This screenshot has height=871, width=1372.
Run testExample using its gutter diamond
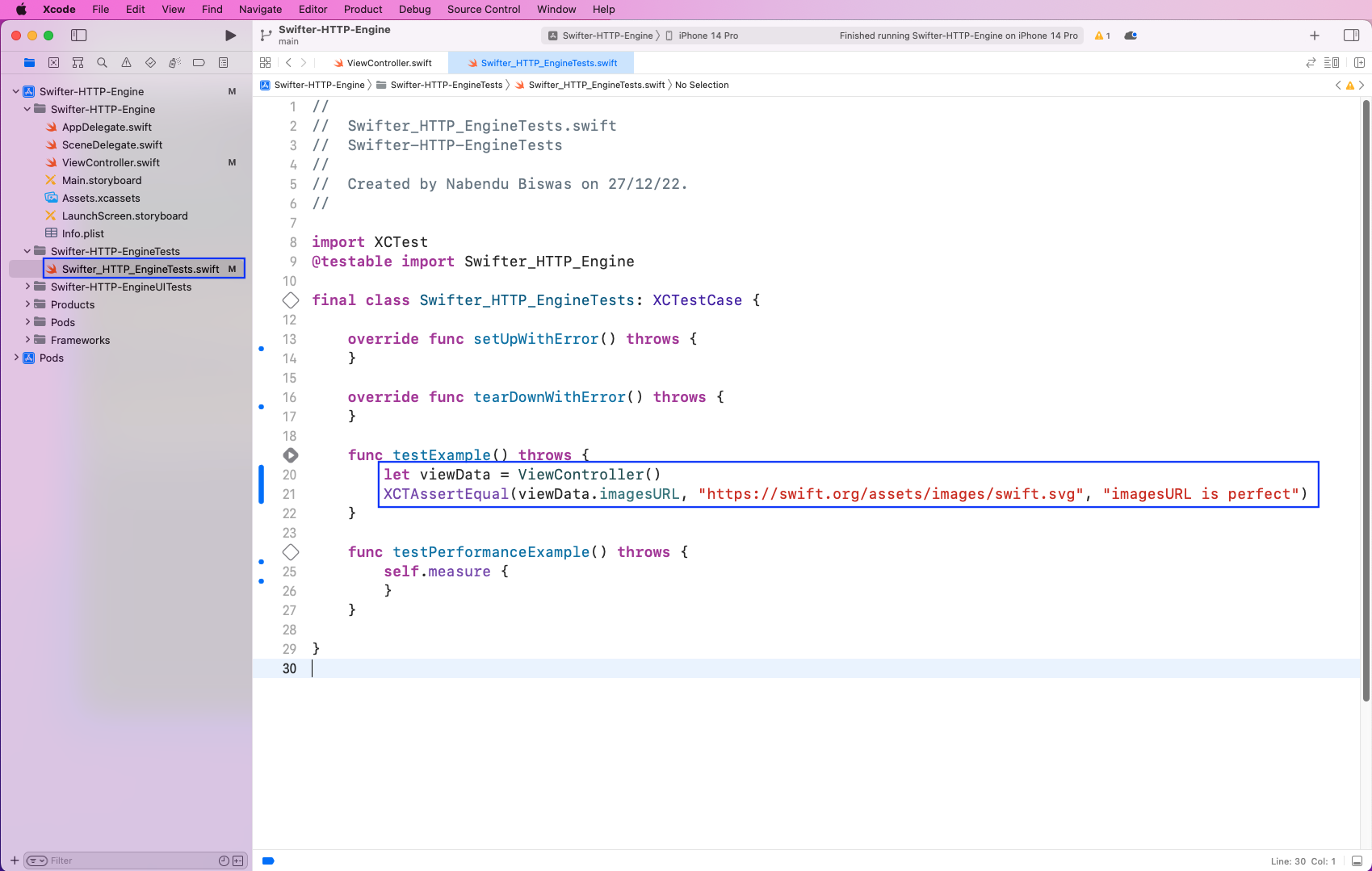pyautogui.click(x=291, y=455)
